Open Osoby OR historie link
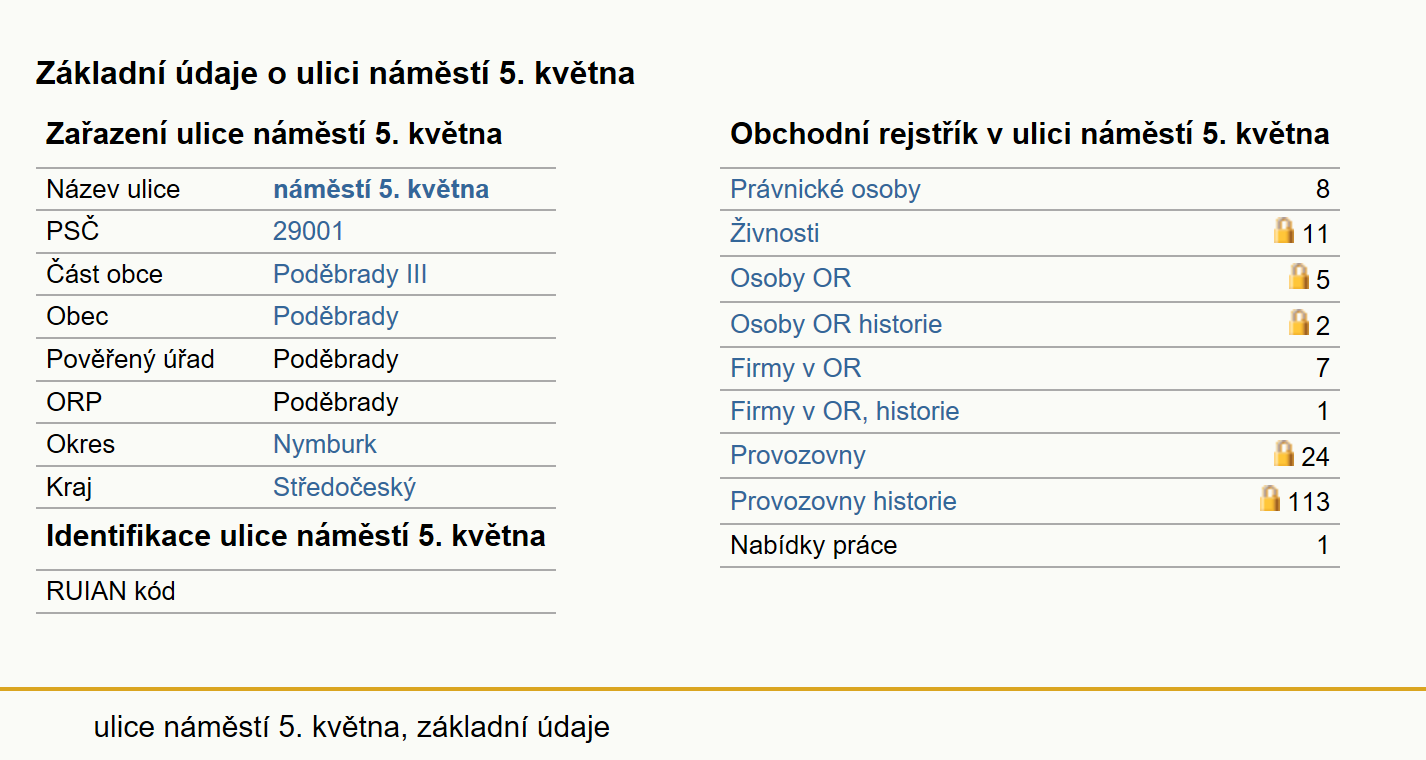The width and height of the screenshot is (1426, 760). click(836, 324)
